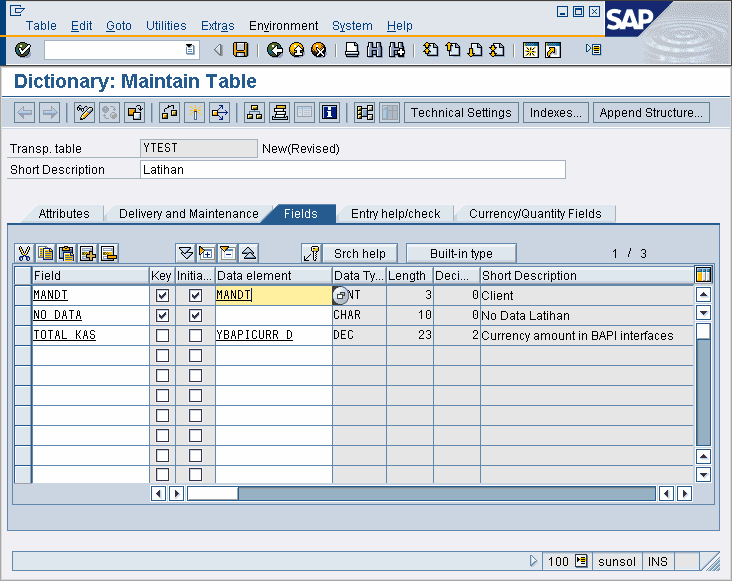
Task: Check the Key checkbox in fifth row
Action: tap(162, 376)
